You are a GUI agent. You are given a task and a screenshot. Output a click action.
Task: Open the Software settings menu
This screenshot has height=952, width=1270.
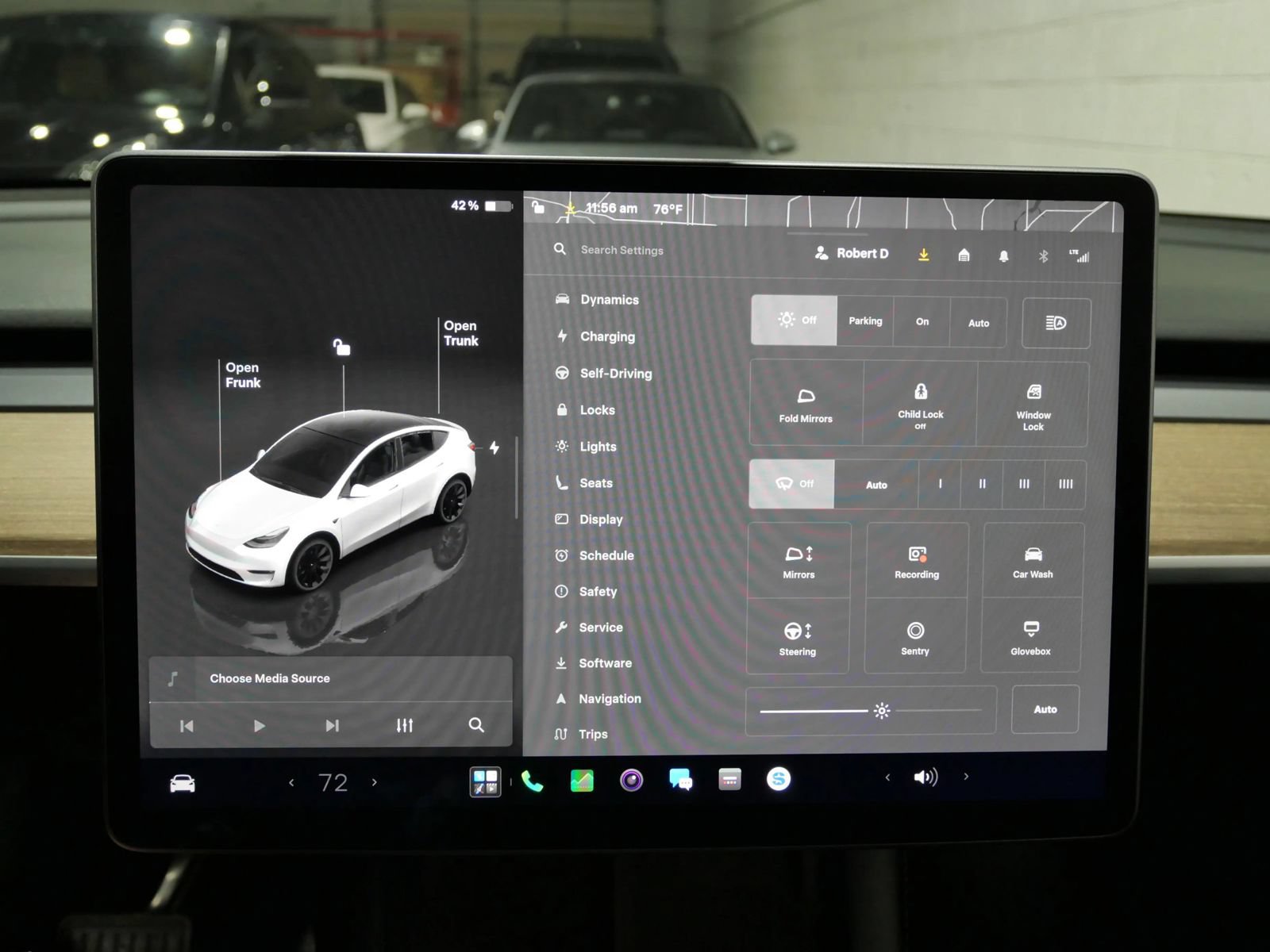593,663
